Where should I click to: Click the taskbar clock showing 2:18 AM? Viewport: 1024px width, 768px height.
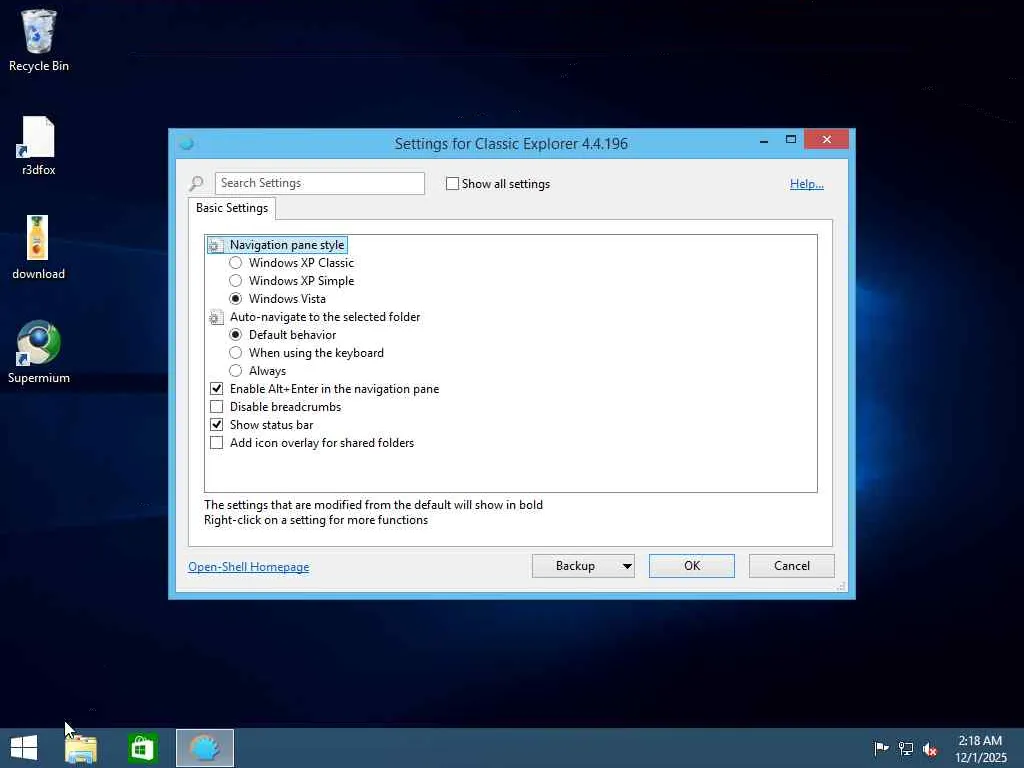[980, 748]
